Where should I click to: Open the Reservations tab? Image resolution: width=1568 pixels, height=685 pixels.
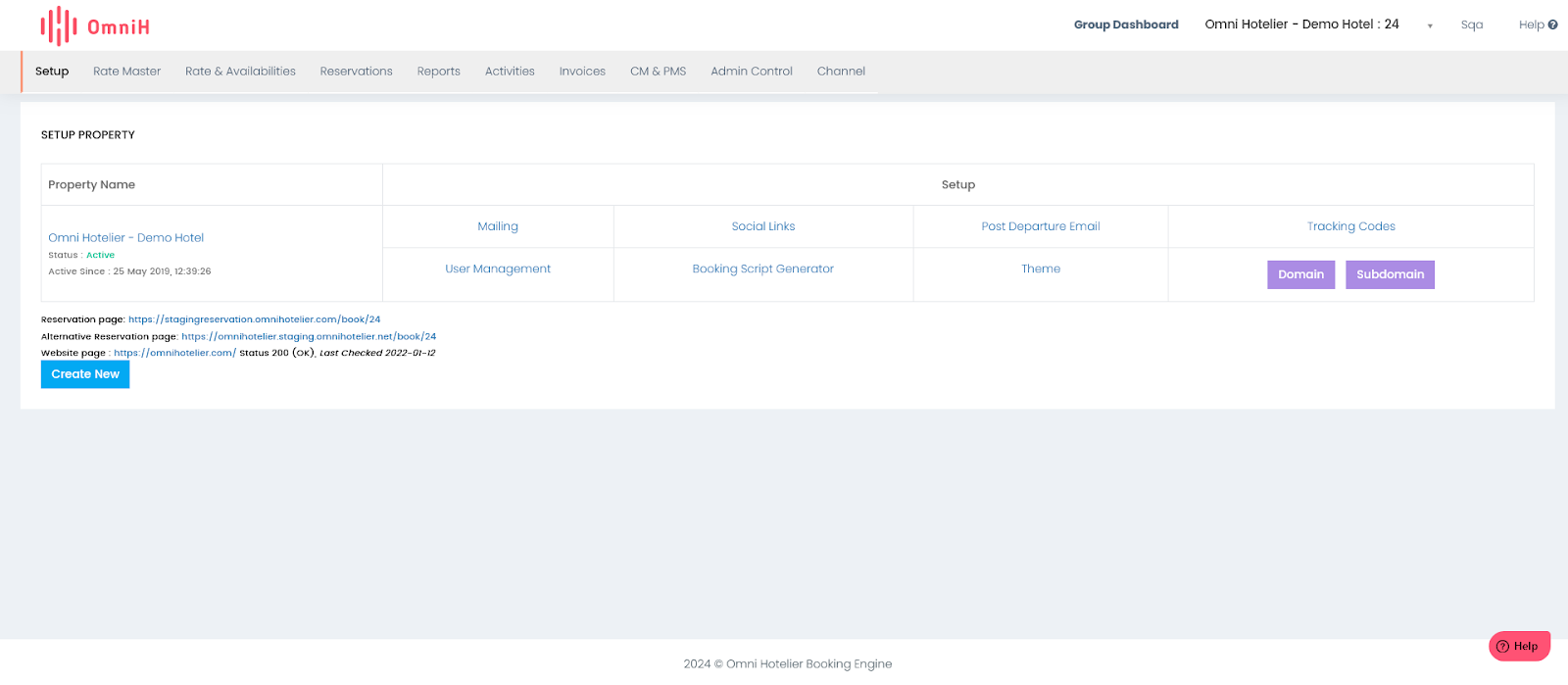(356, 72)
